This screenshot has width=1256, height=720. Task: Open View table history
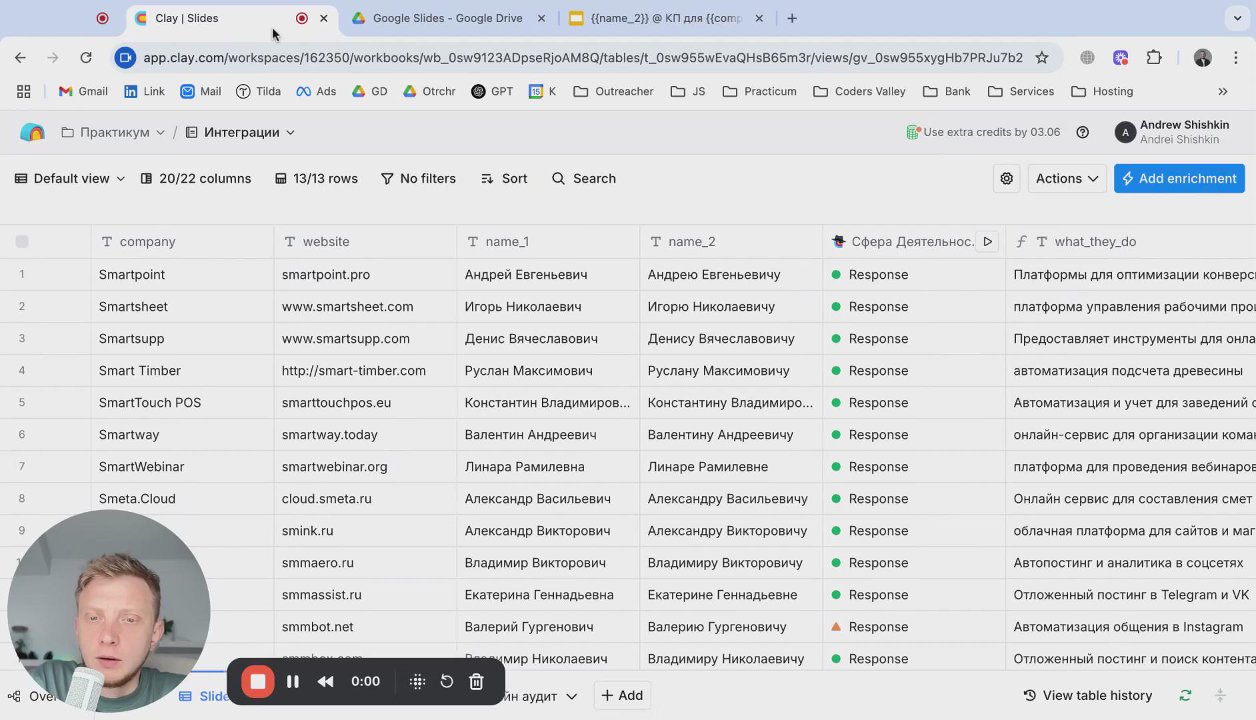click(x=1087, y=695)
